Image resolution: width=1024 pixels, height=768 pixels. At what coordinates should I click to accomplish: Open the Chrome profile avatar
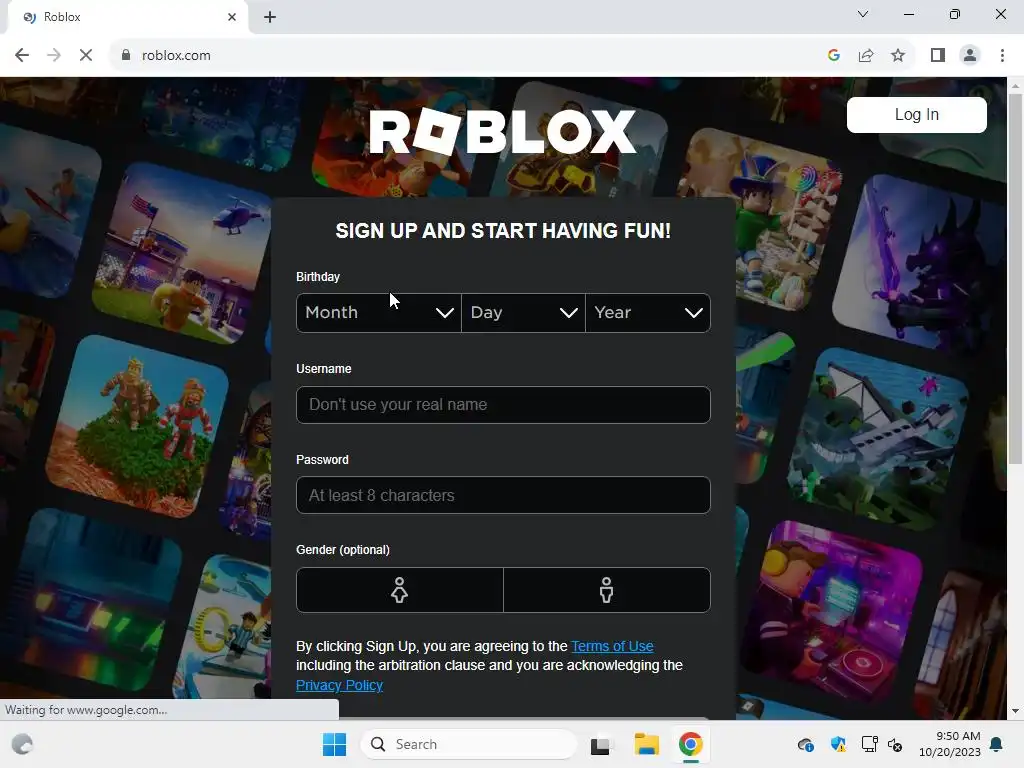click(970, 56)
